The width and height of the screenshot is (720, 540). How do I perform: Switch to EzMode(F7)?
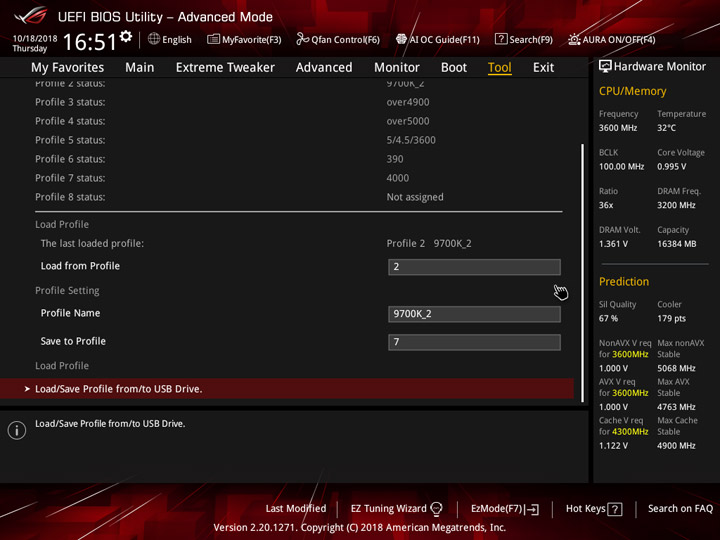point(505,509)
